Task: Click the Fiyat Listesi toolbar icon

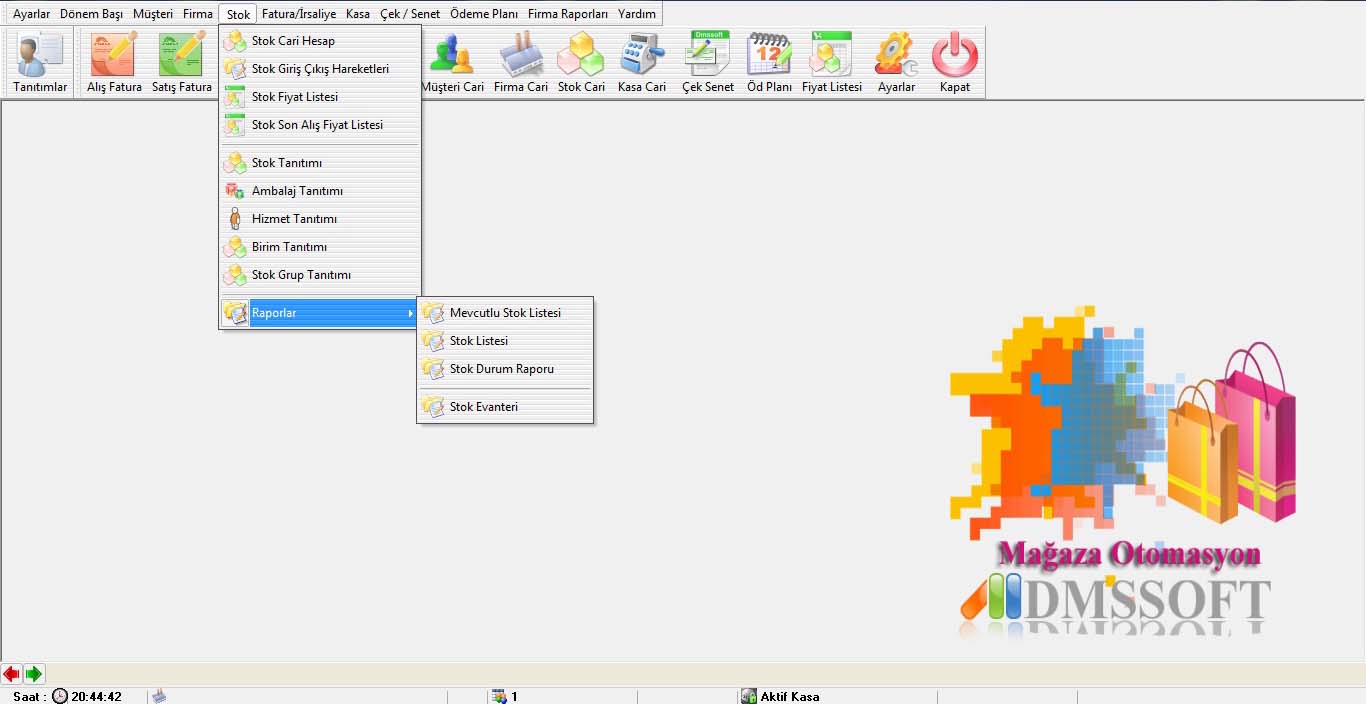Action: point(831,62)
